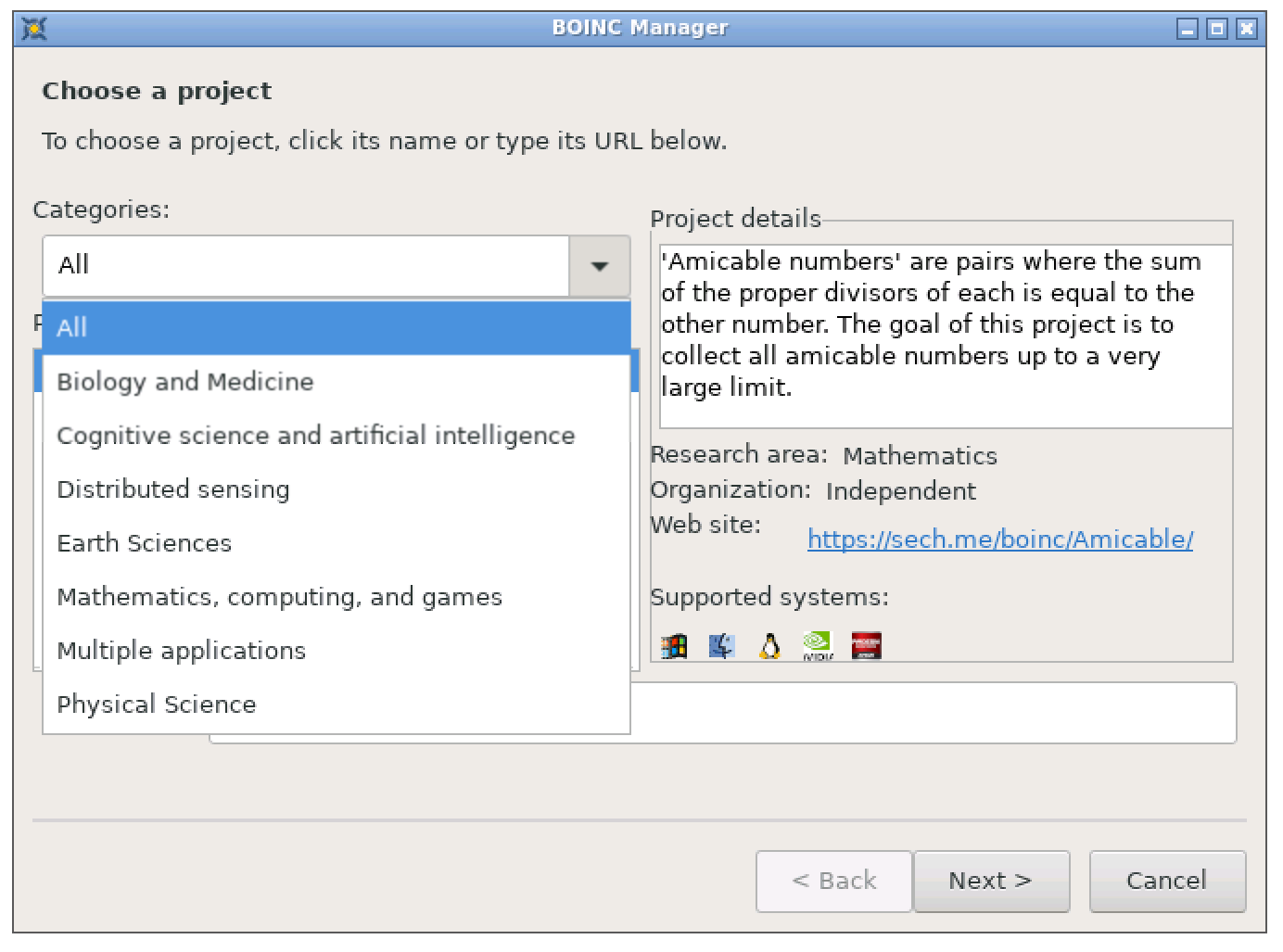Click the Windows supported system icon

pyautogui.click(x=674, y=645)
